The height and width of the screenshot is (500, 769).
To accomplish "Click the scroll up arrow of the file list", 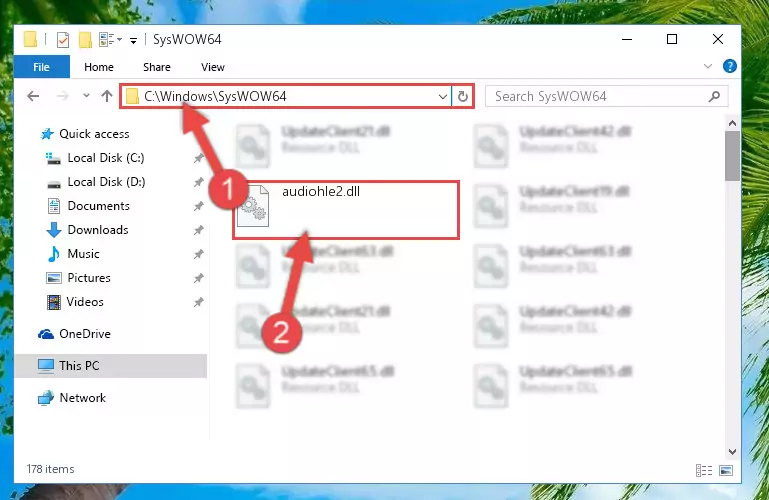I will point(732,124).
